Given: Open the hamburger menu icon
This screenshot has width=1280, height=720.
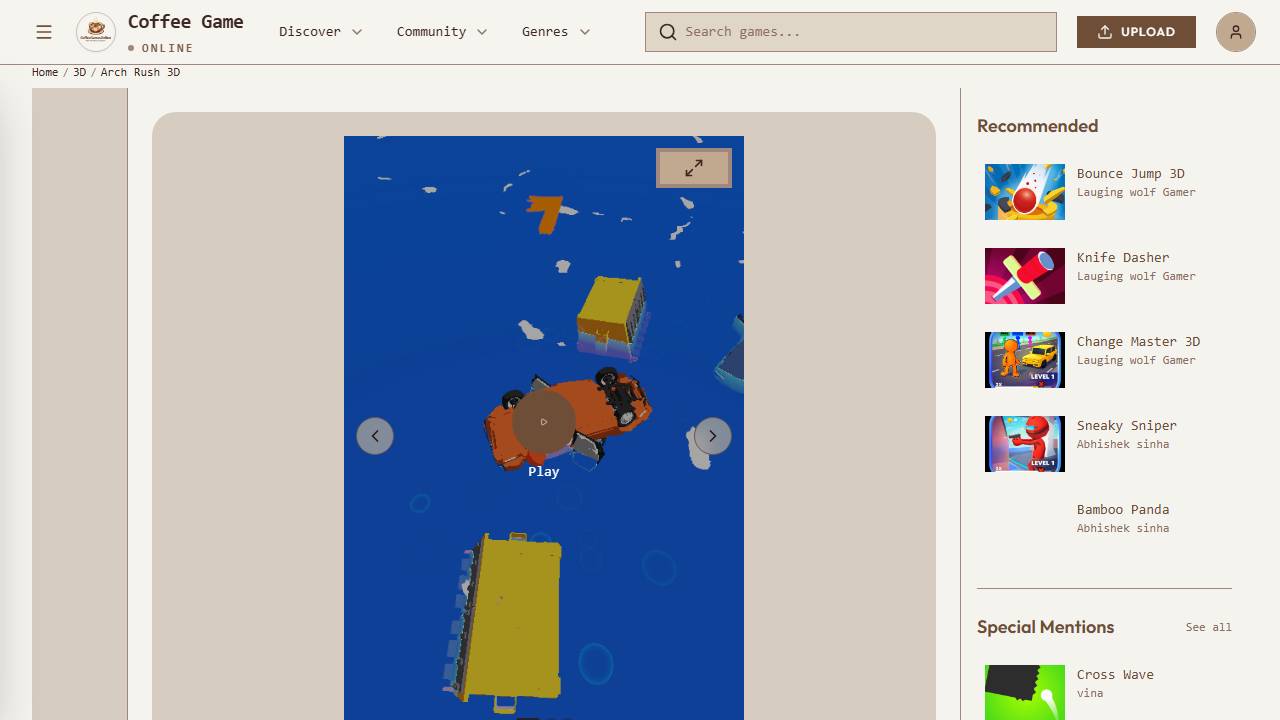Looking at the screenshot, I should (x=44, y=32).
